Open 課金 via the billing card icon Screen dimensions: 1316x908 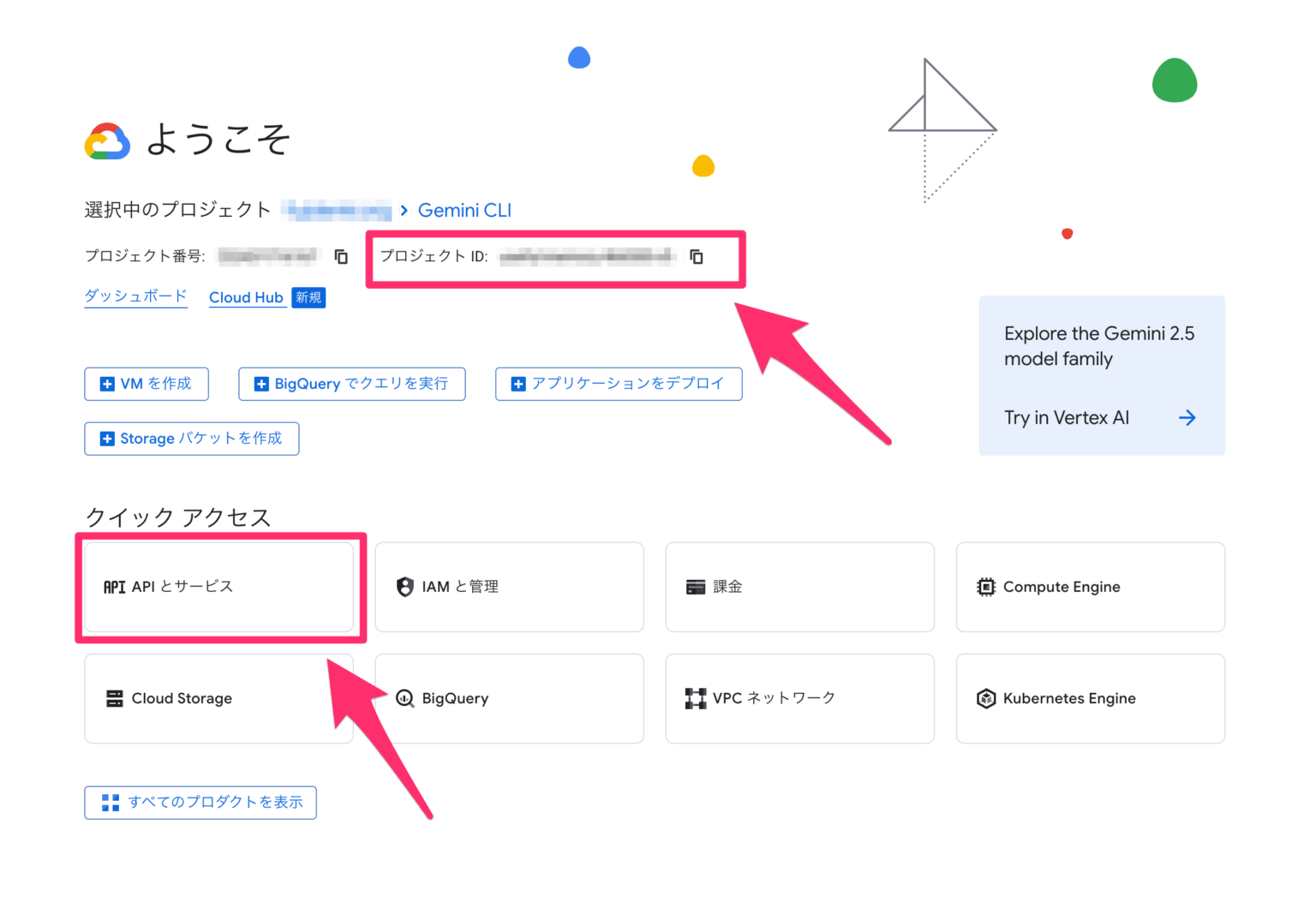click(x=696, y=587)
